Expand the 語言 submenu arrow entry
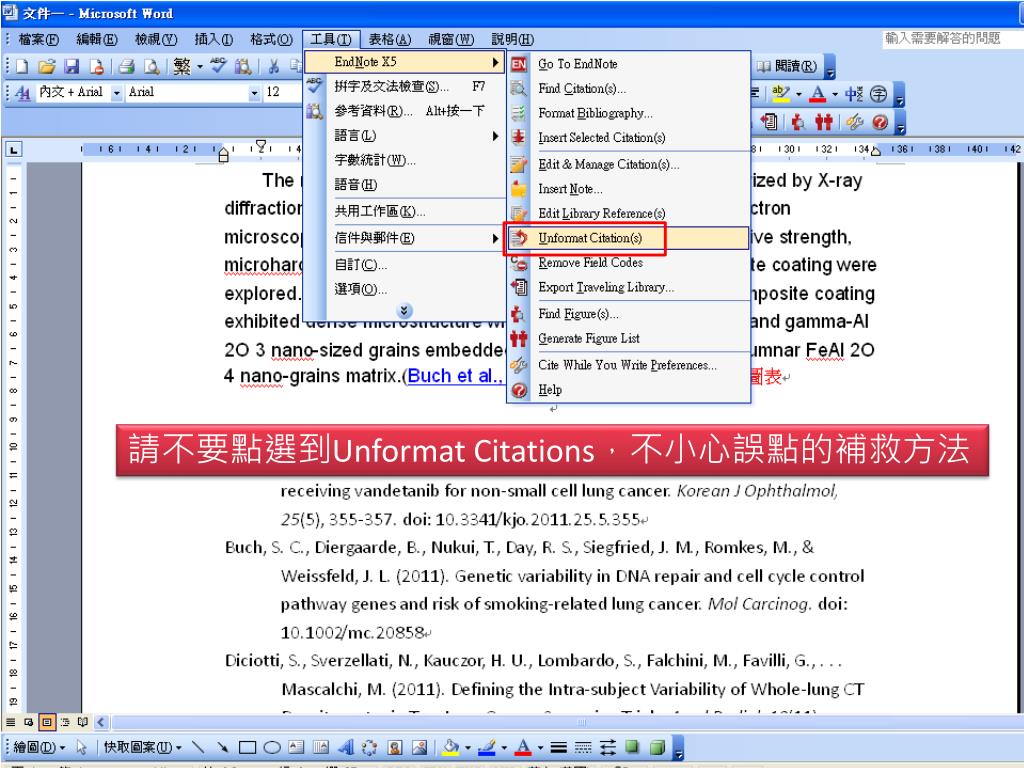Screen dimensions: 1024x768 [404, 136]
